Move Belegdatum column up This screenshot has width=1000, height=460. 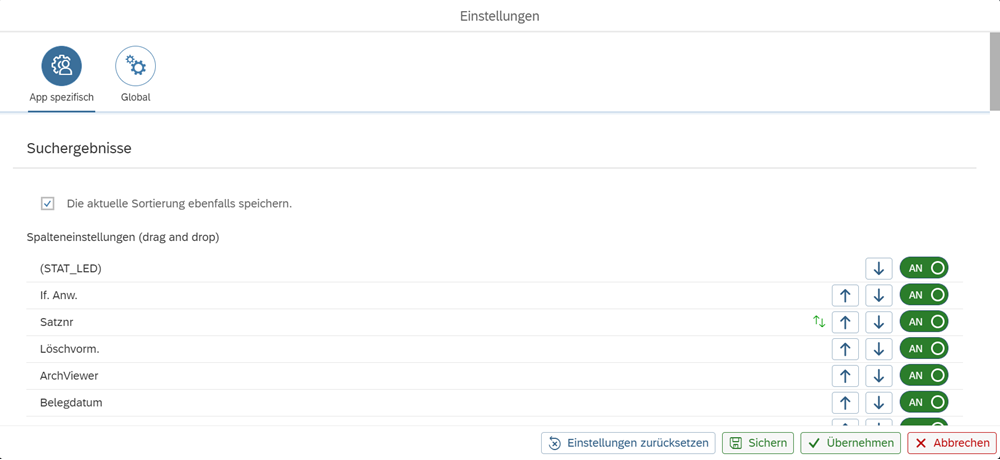click(x=846, y=403)
